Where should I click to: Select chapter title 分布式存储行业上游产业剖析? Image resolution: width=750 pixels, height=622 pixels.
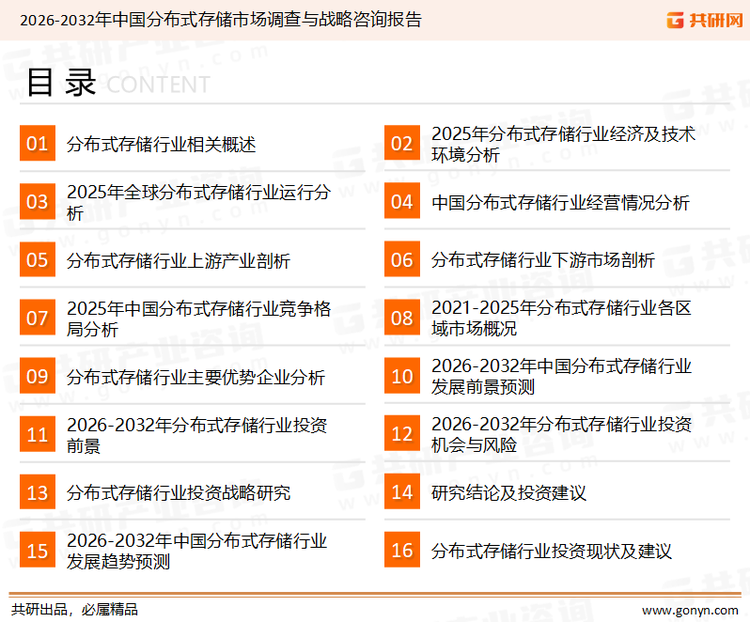(x=178, y=261)
